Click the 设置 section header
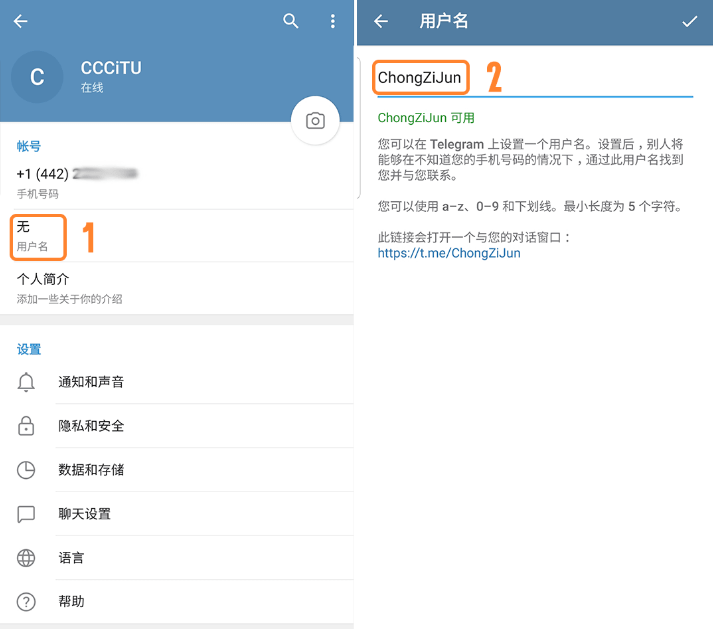 [29, 349]
